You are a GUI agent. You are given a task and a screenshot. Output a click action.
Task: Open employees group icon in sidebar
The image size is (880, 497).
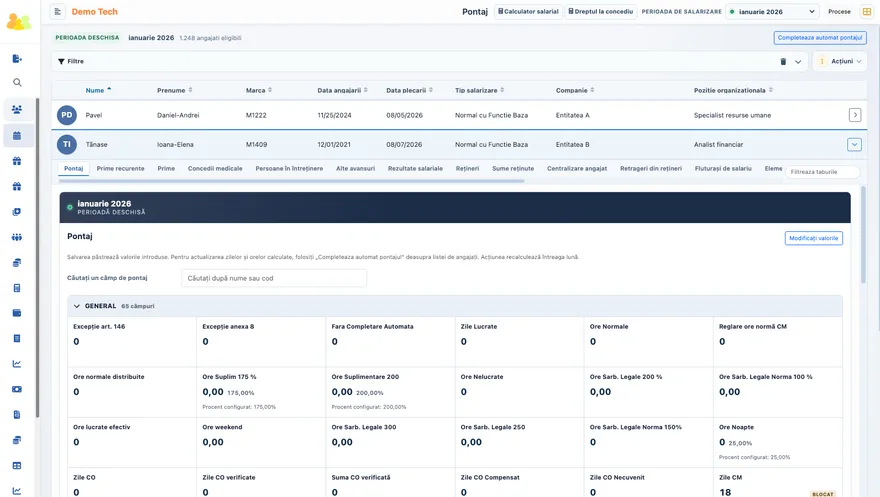(x=17, y=109)
